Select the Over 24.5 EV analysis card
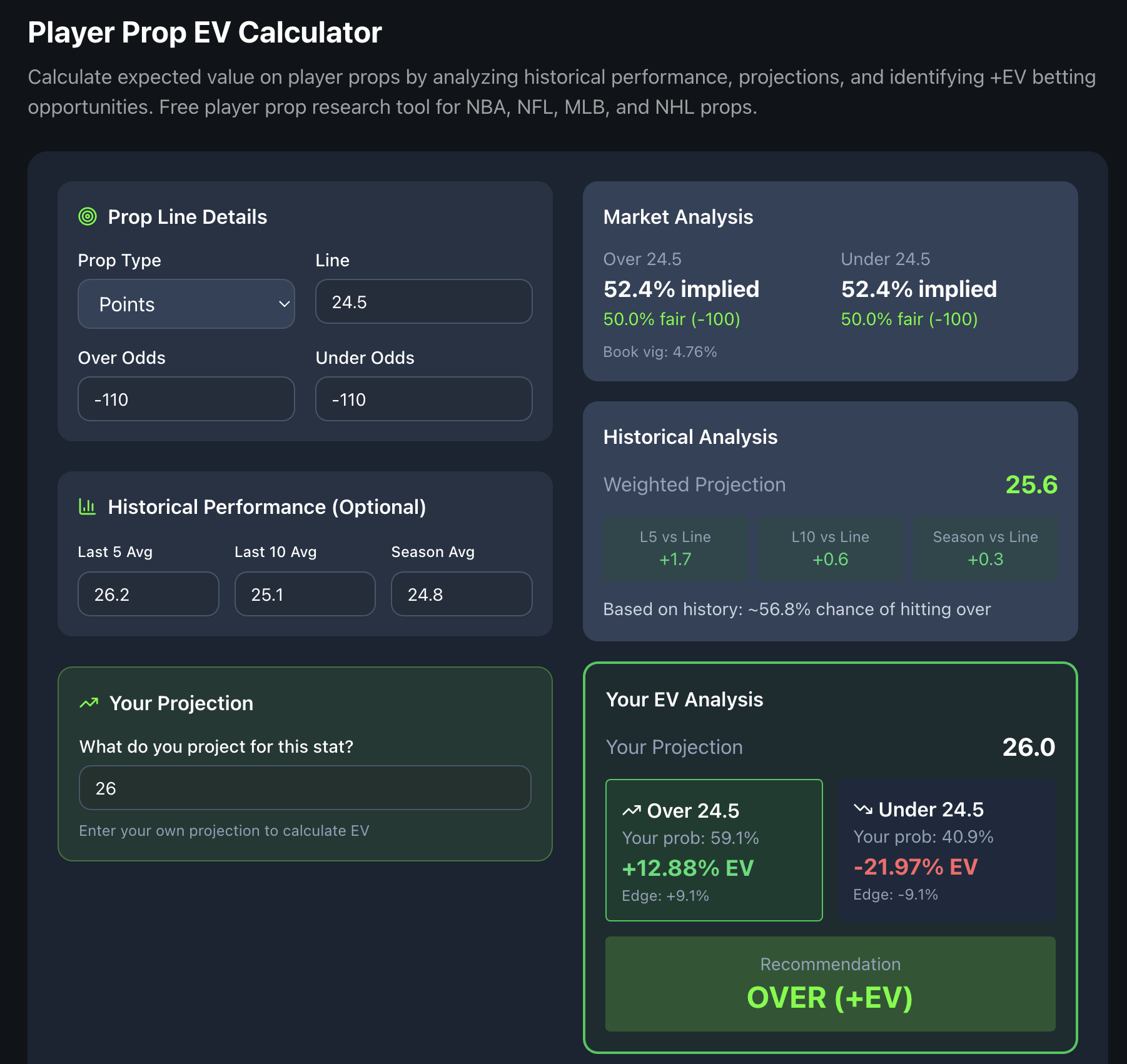1127x1064 pixels. [713, 851]
